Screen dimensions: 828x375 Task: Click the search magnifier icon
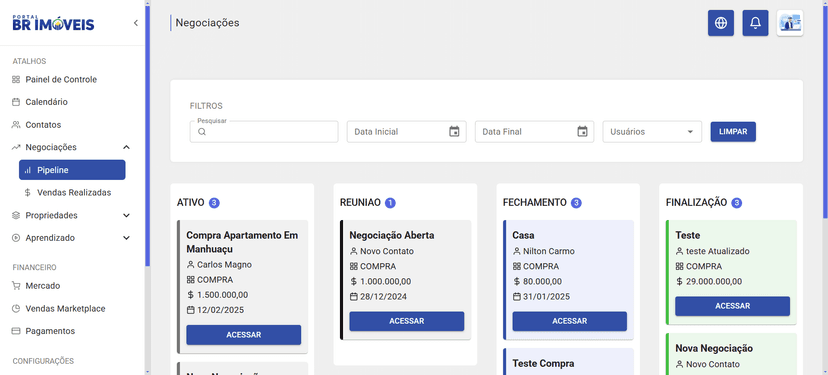point(202,132)
